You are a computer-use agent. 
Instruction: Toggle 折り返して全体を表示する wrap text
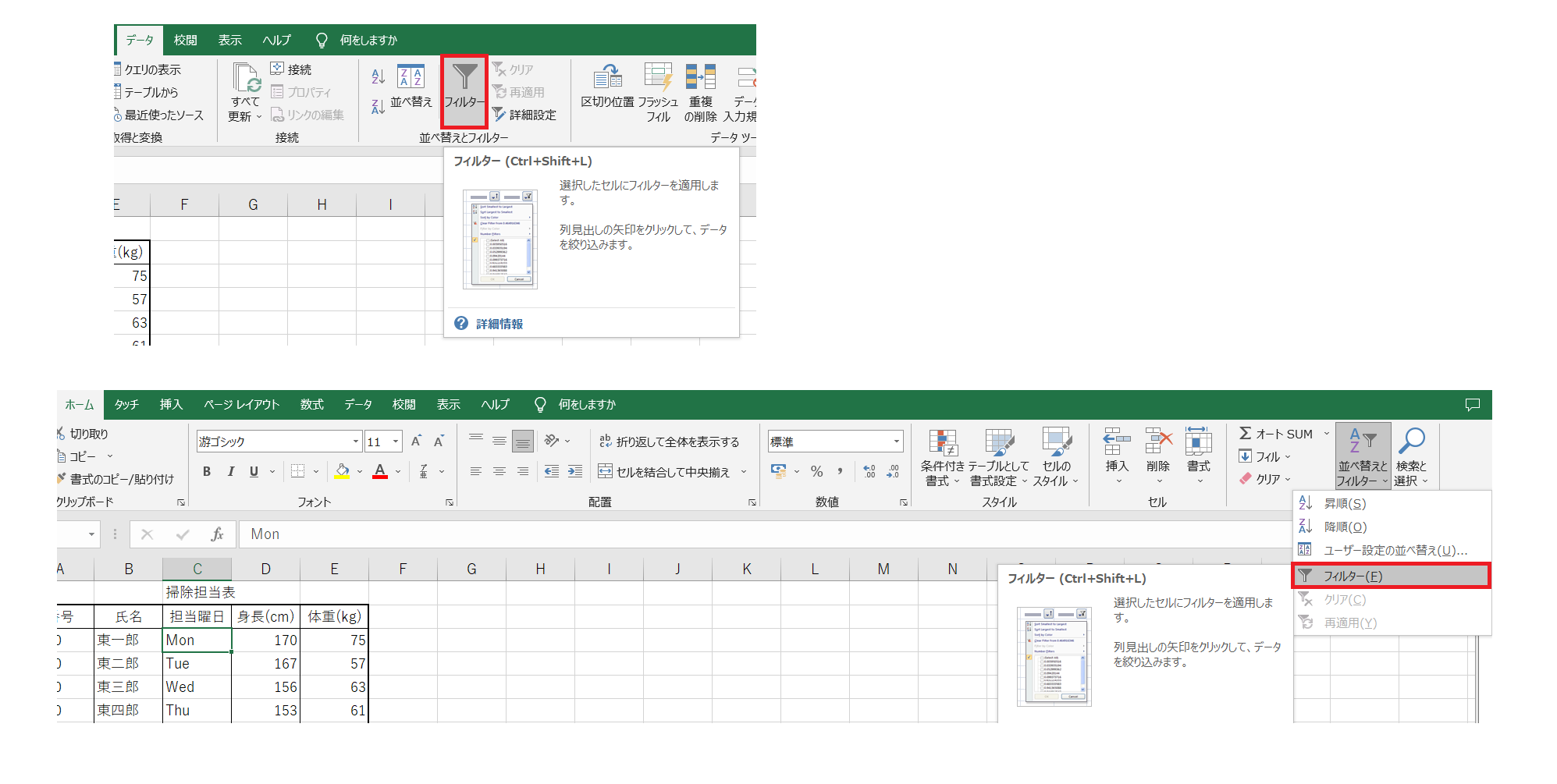click(x=669, y=442)
